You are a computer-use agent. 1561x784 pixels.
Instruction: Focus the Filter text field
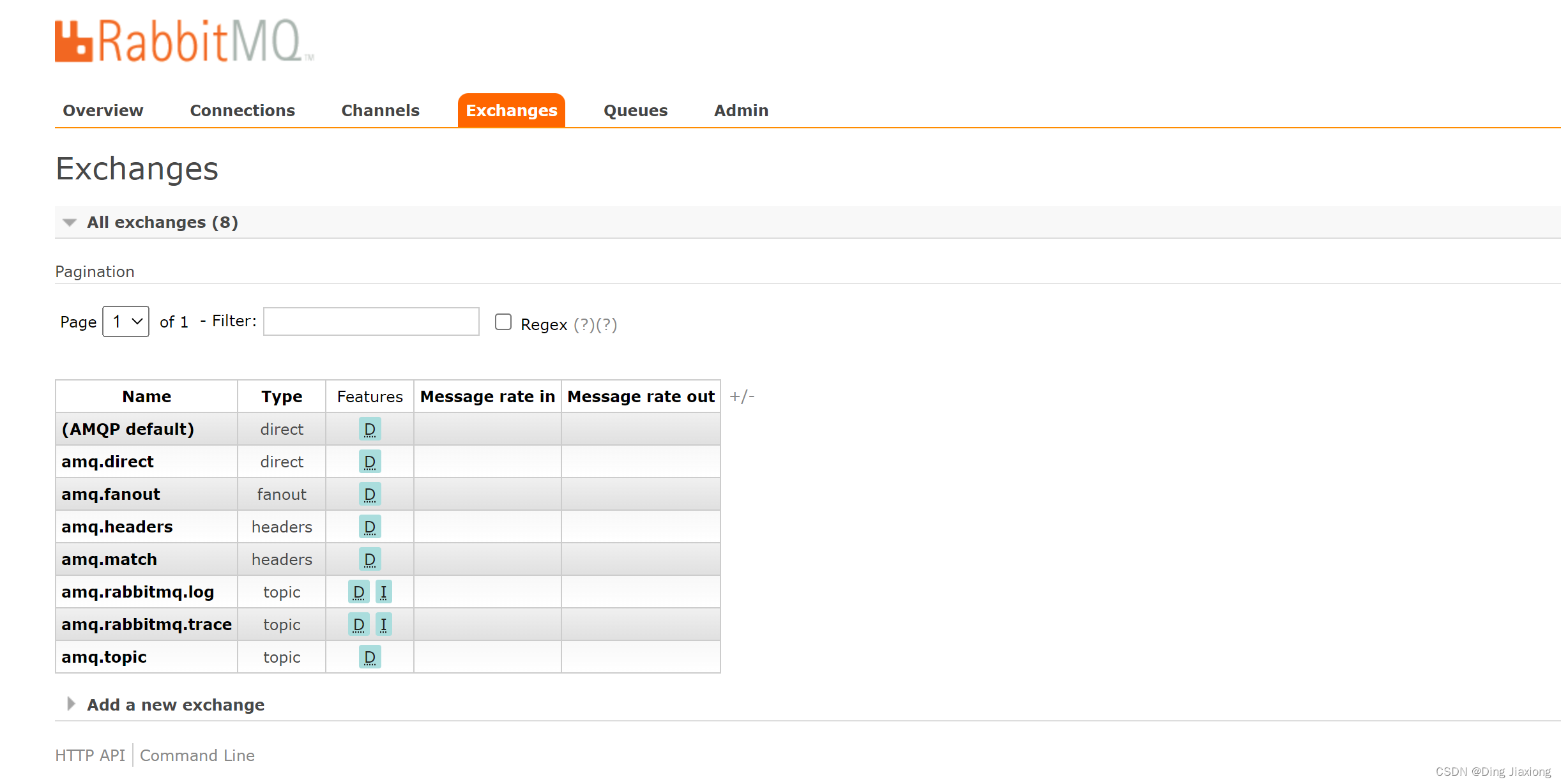[371, 321]
